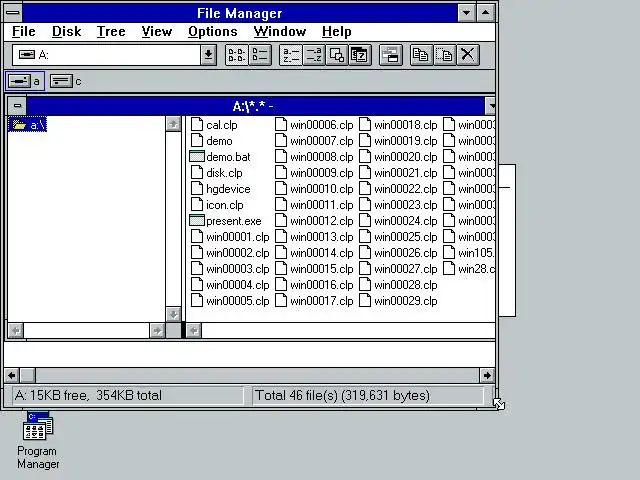This screenshot has height=480, width=640.
Task: Select the a:\ folder in tree
Action: pyautogui.click(x=28, y=125)
